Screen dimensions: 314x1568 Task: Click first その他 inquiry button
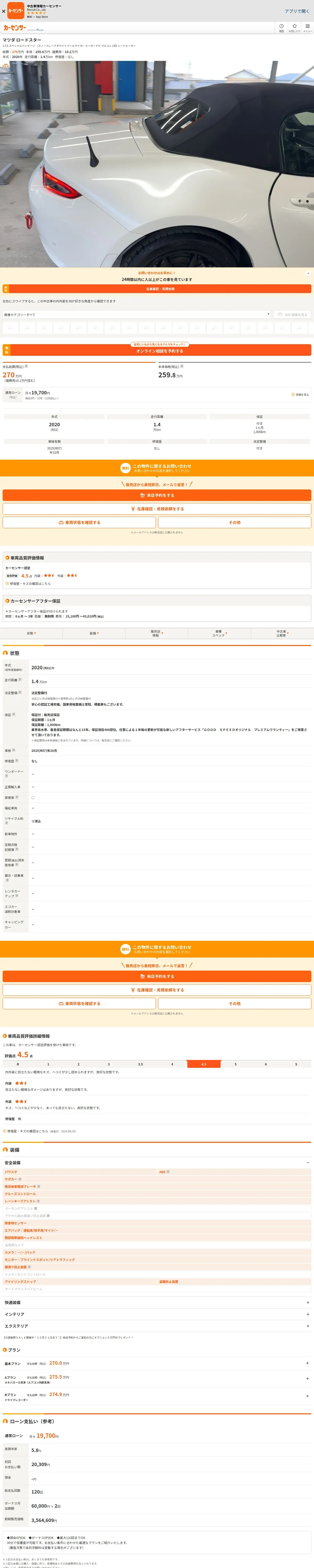point(235,522)
